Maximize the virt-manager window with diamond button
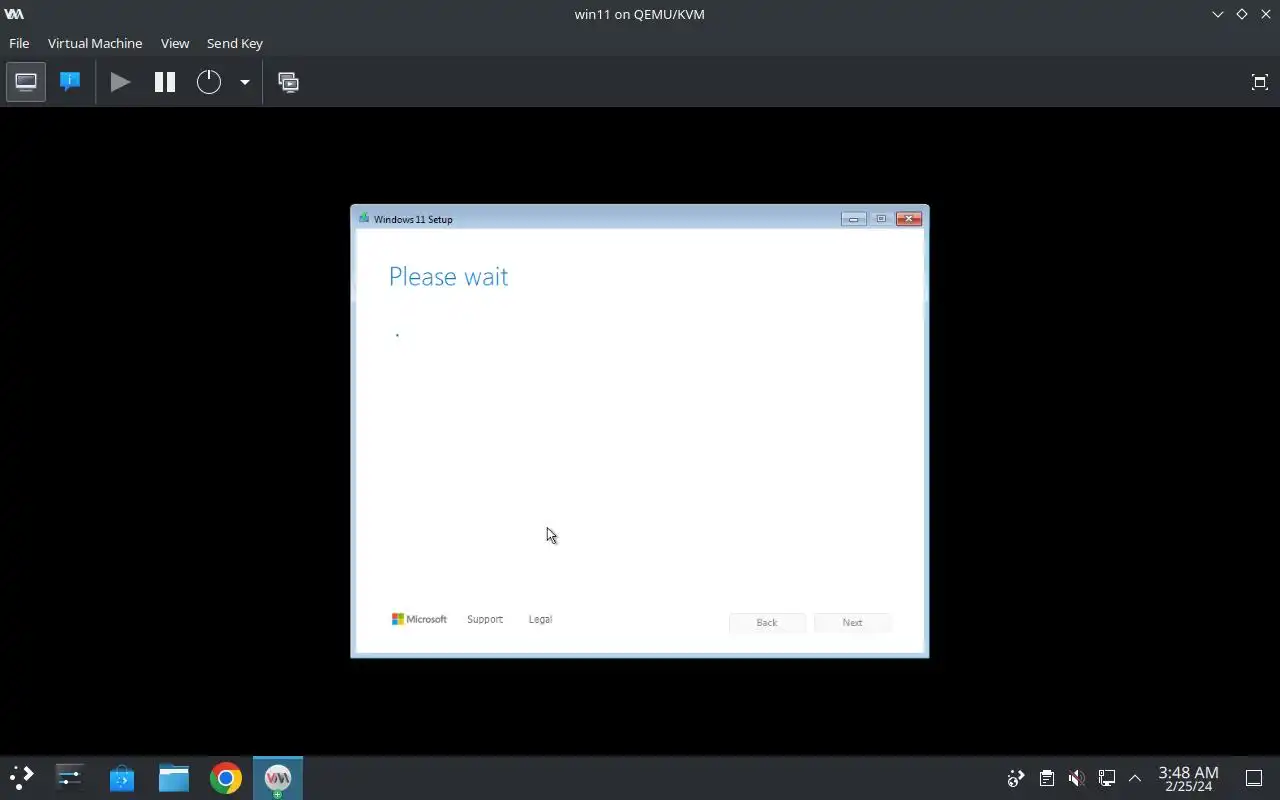Viewport: 1280px width, 800px height. [1242, 14]
